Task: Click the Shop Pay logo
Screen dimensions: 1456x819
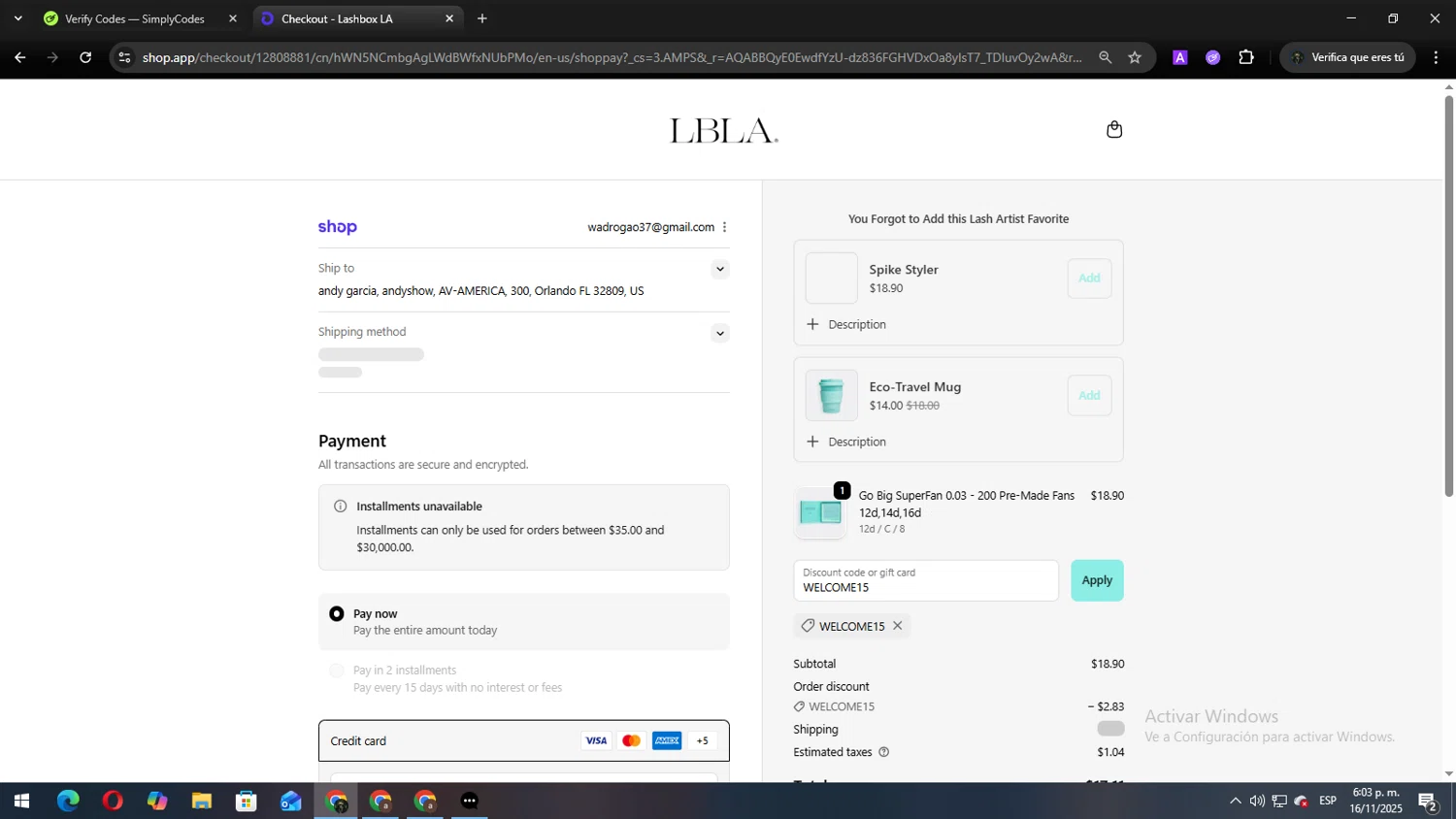Action: tap(338, 227)
